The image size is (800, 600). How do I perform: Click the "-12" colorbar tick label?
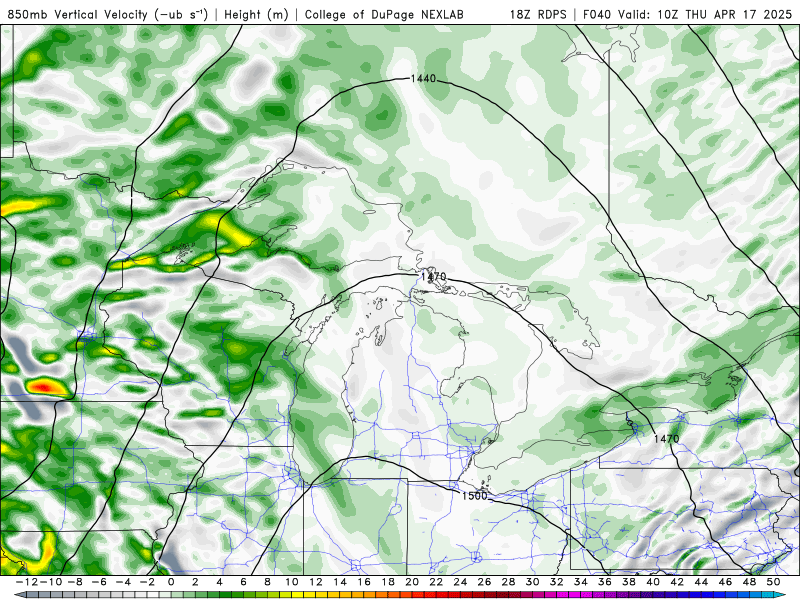point(27,582)
